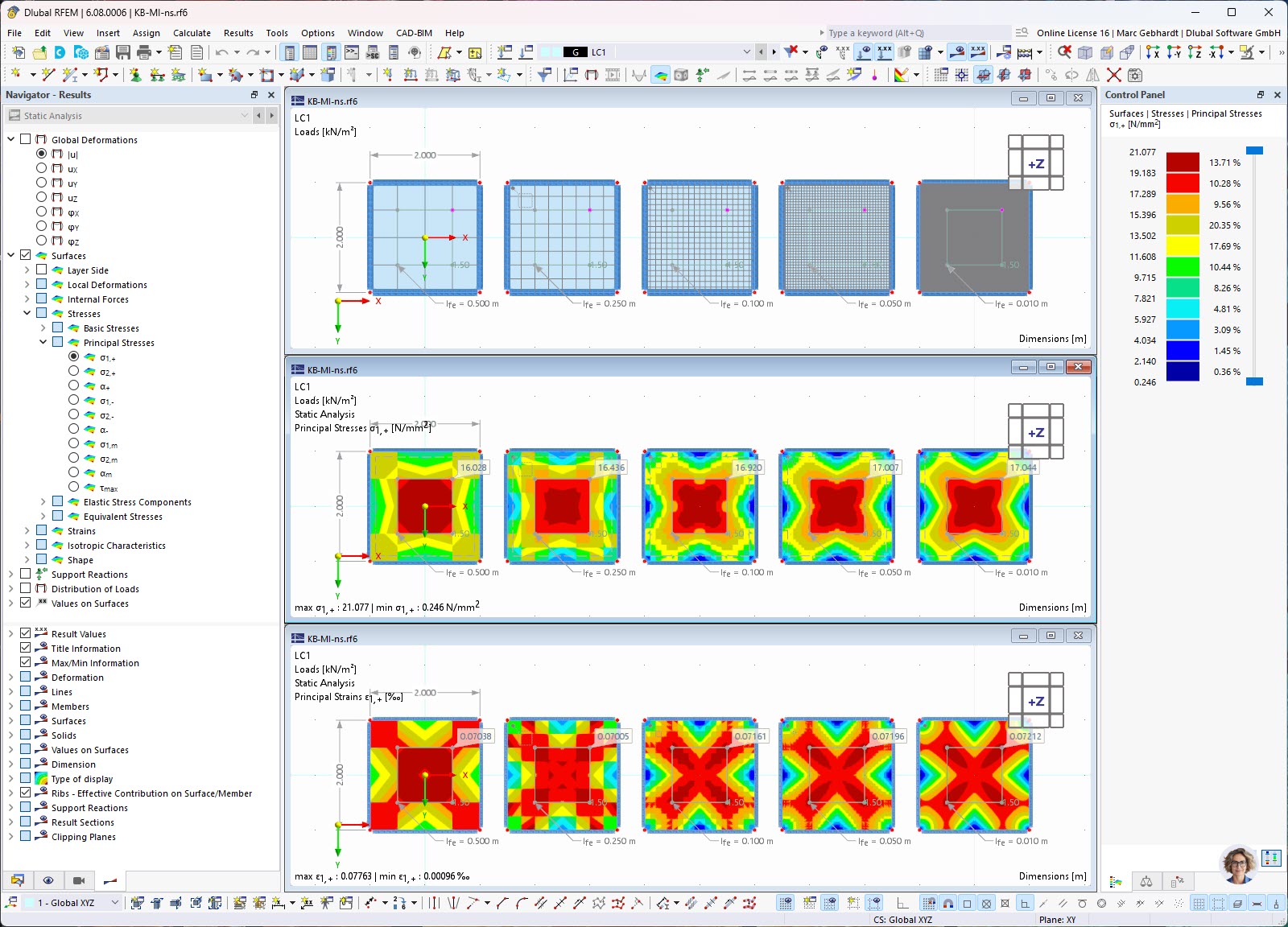Click the Table View icon in toolbar
Viewport: 1288px width, 927px height.
tap(310, 52)
